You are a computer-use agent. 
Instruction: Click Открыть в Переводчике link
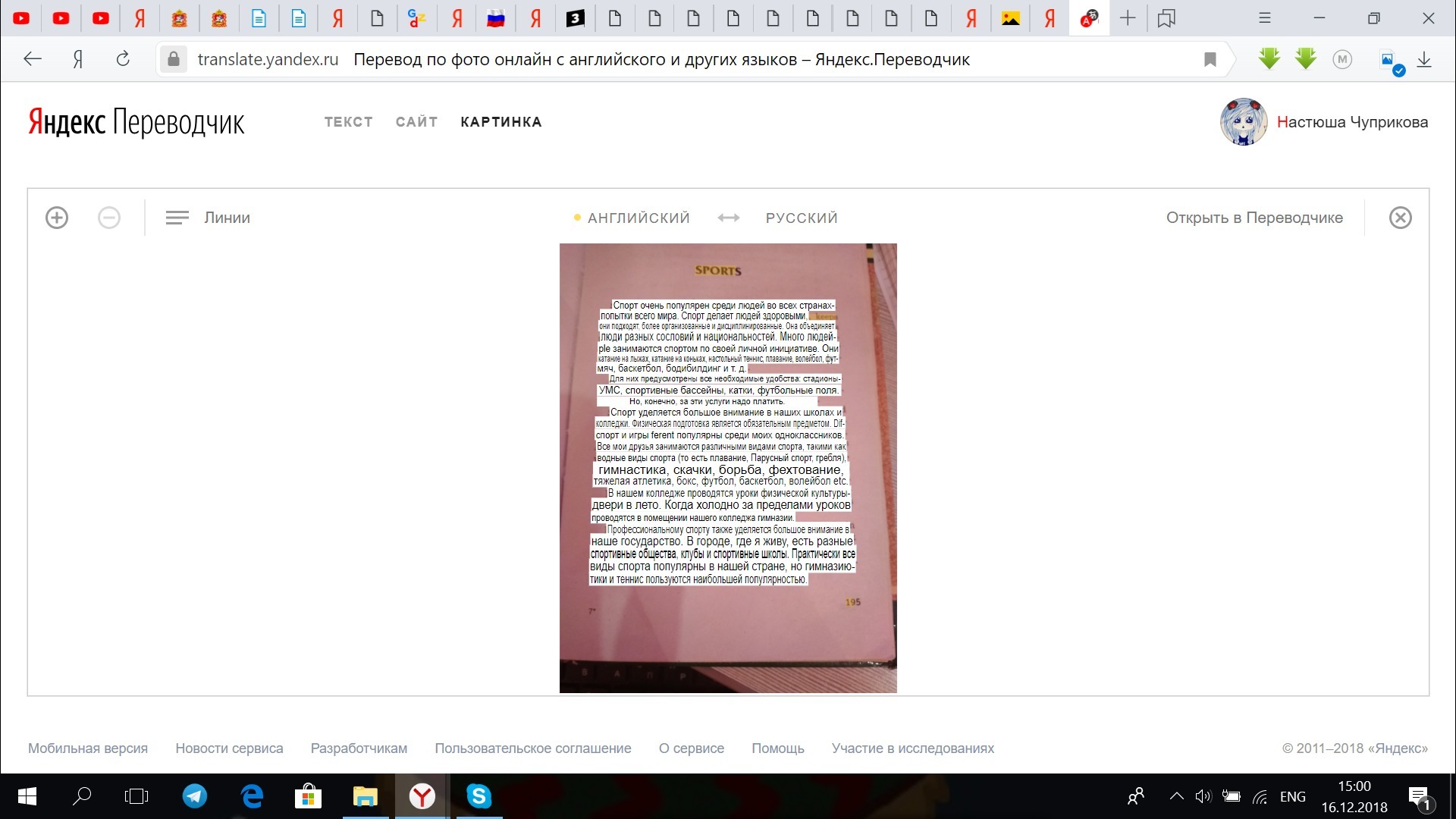1254,218
